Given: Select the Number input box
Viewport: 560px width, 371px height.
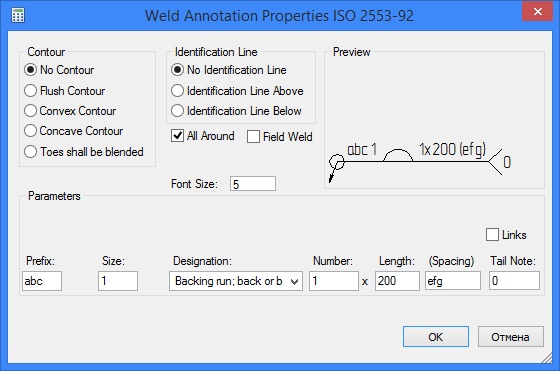Looking at the screenshot, I should [x=334, y=281].
